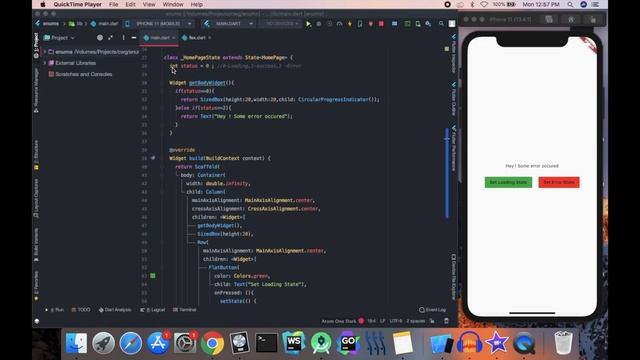Image resolution: width=640 pixels, height=360 pixels.
Task: Trigger Flutter hot reload lightning icon
Action: (350, 24)
